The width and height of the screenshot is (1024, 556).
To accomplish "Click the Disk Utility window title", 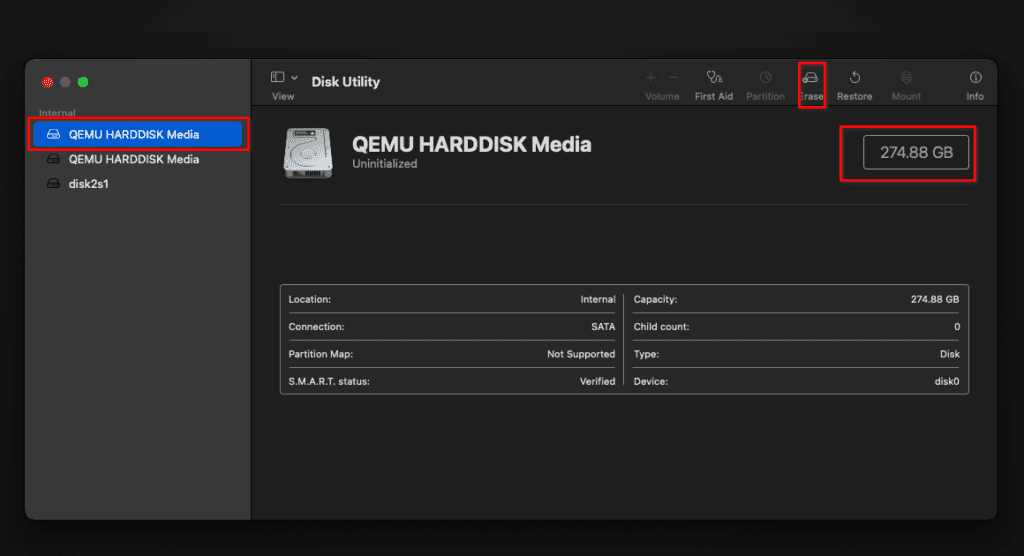I will click(x=345, y=82).
